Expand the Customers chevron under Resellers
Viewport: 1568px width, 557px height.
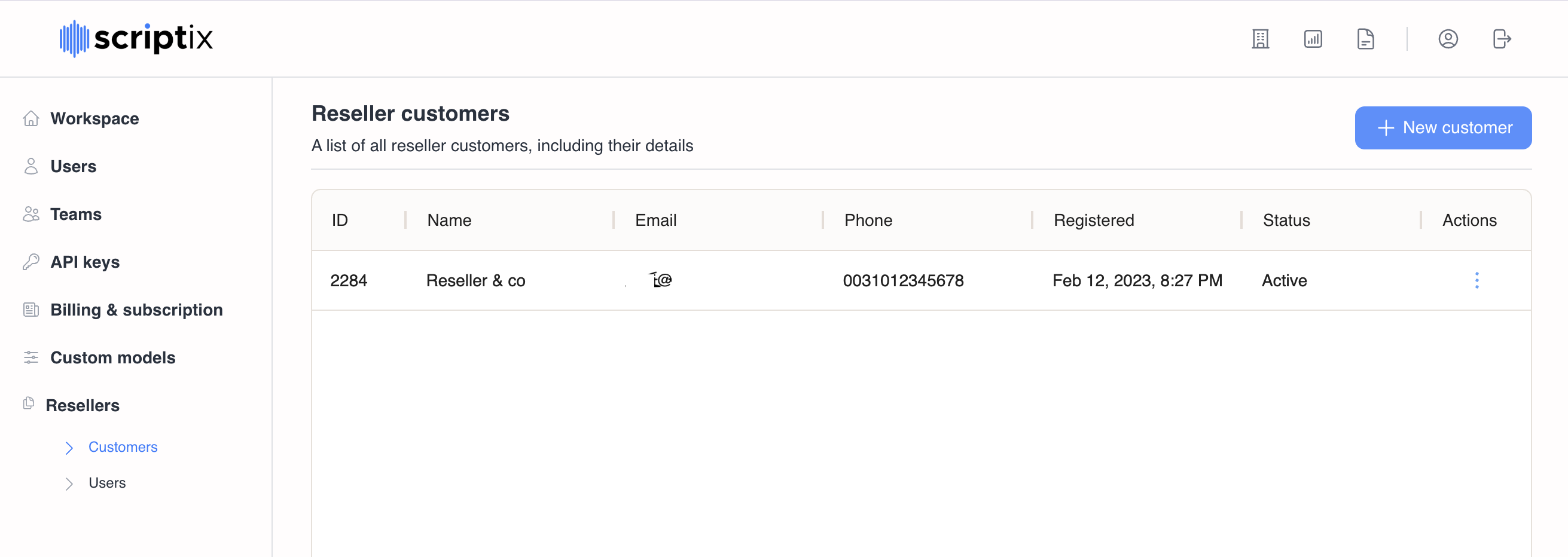(x=69, y=448)
